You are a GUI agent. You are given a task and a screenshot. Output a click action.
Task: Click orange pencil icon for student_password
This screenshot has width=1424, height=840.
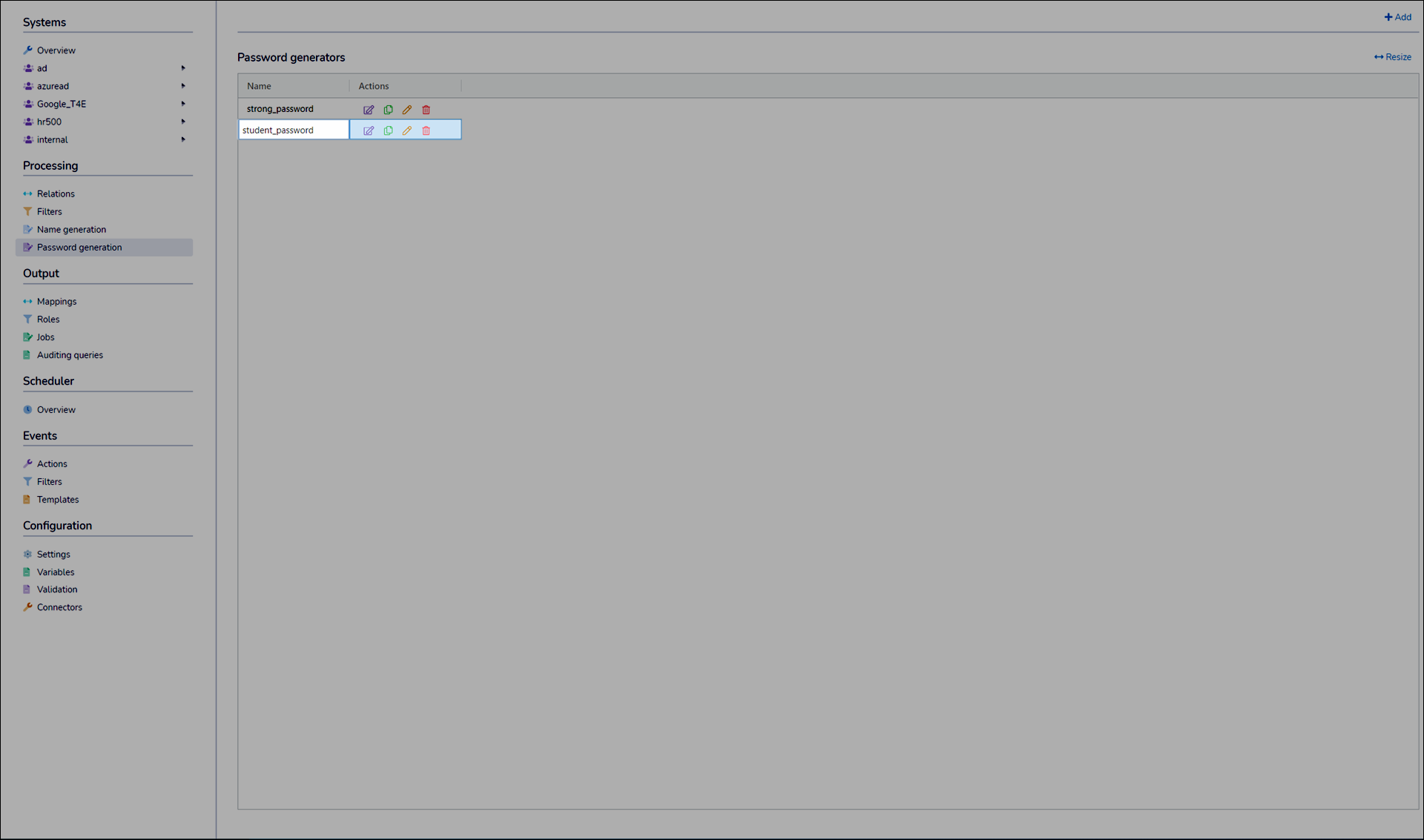click(x=407, y=130)
